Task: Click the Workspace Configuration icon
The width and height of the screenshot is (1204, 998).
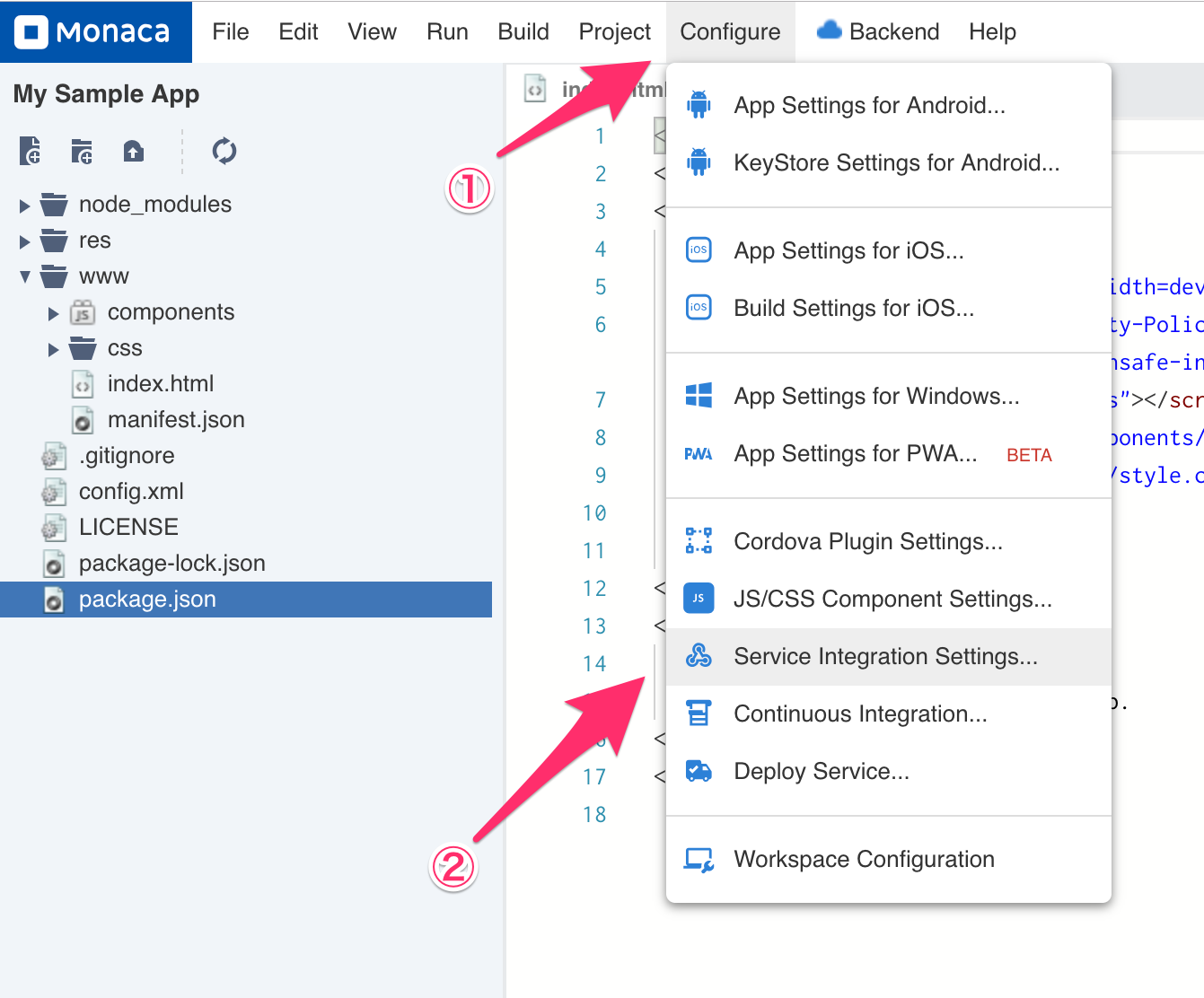Action: click(699, 860)
